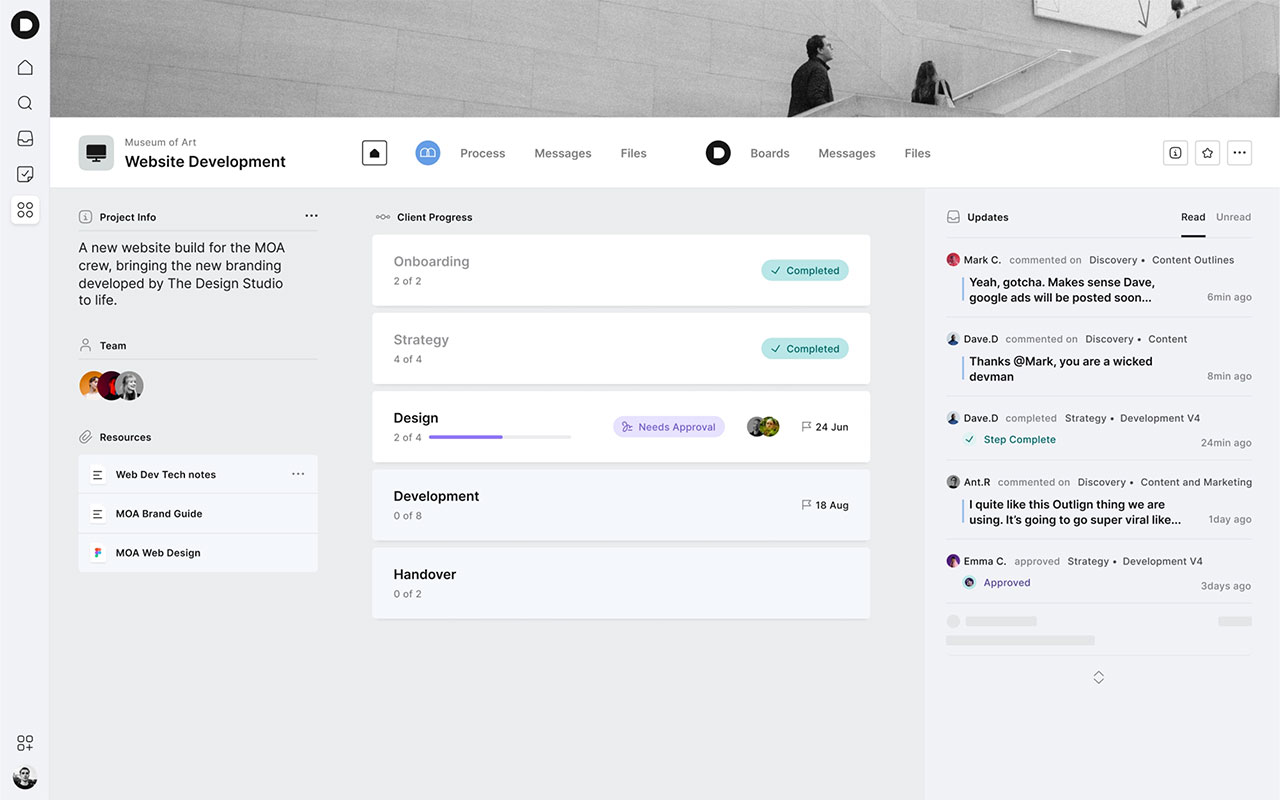Click Museum of Art client name
This screenshot has height=800, width=1280.
coord(160,143)
